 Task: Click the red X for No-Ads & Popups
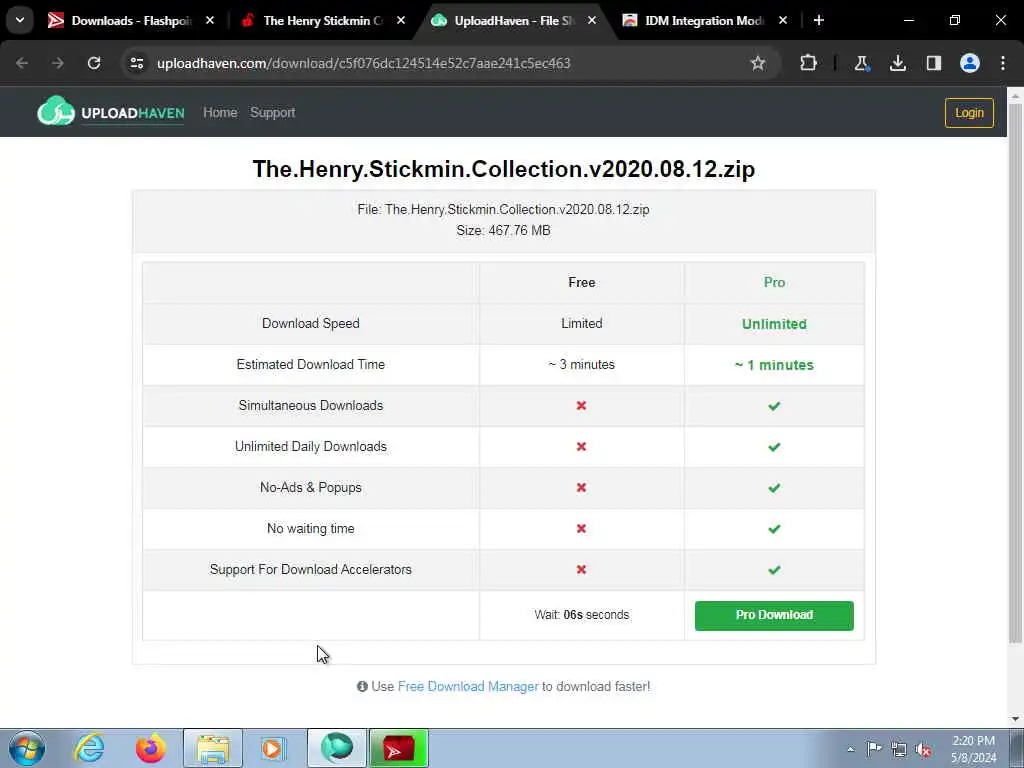(x=581, y=488)
